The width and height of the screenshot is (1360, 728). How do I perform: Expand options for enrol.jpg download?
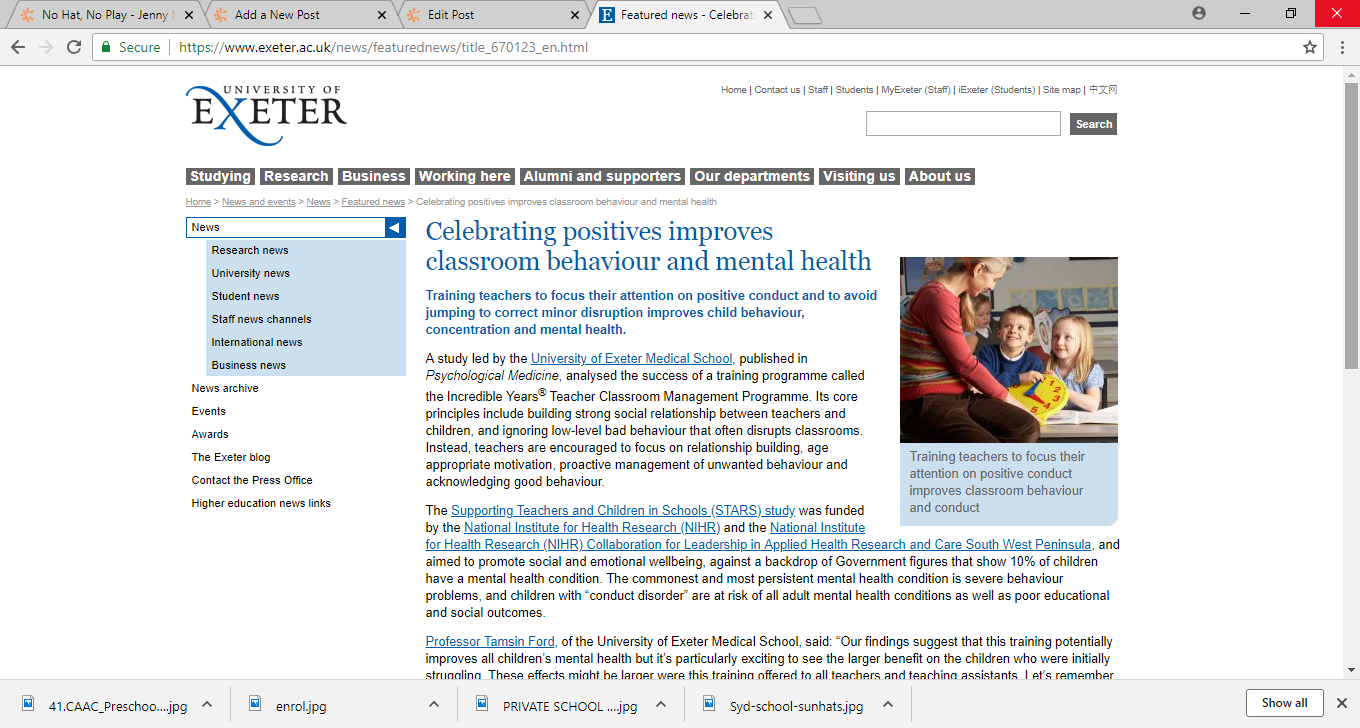coord(434,705)
